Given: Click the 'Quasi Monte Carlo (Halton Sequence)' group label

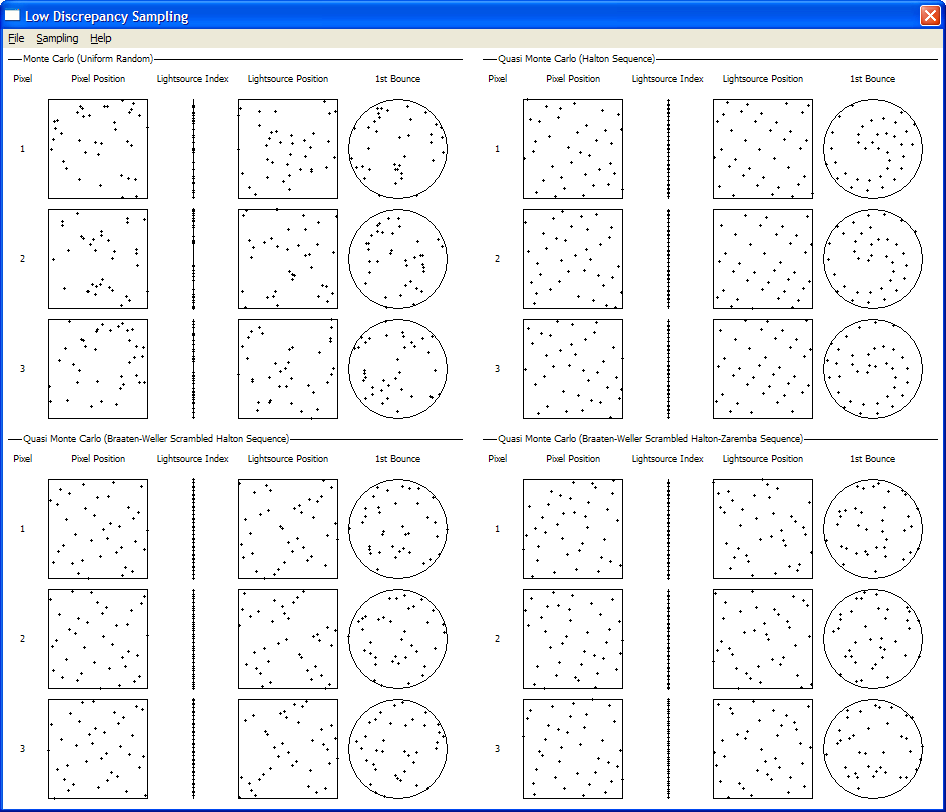Looking at the screenshot, I should click(576, 59).
